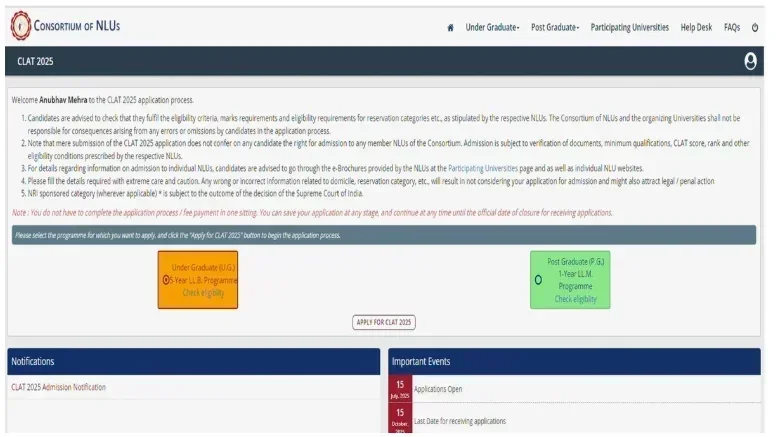Select Post Graduate 1-Year LL.M. radio button
This screenshot has width=777, height=437.
coord(539,280)
